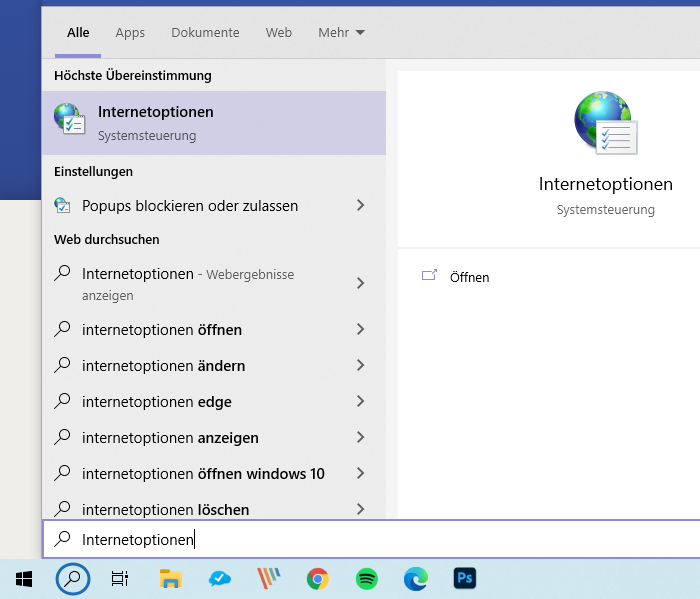Open Task View on the taskbar

click(x=120, y=579)
